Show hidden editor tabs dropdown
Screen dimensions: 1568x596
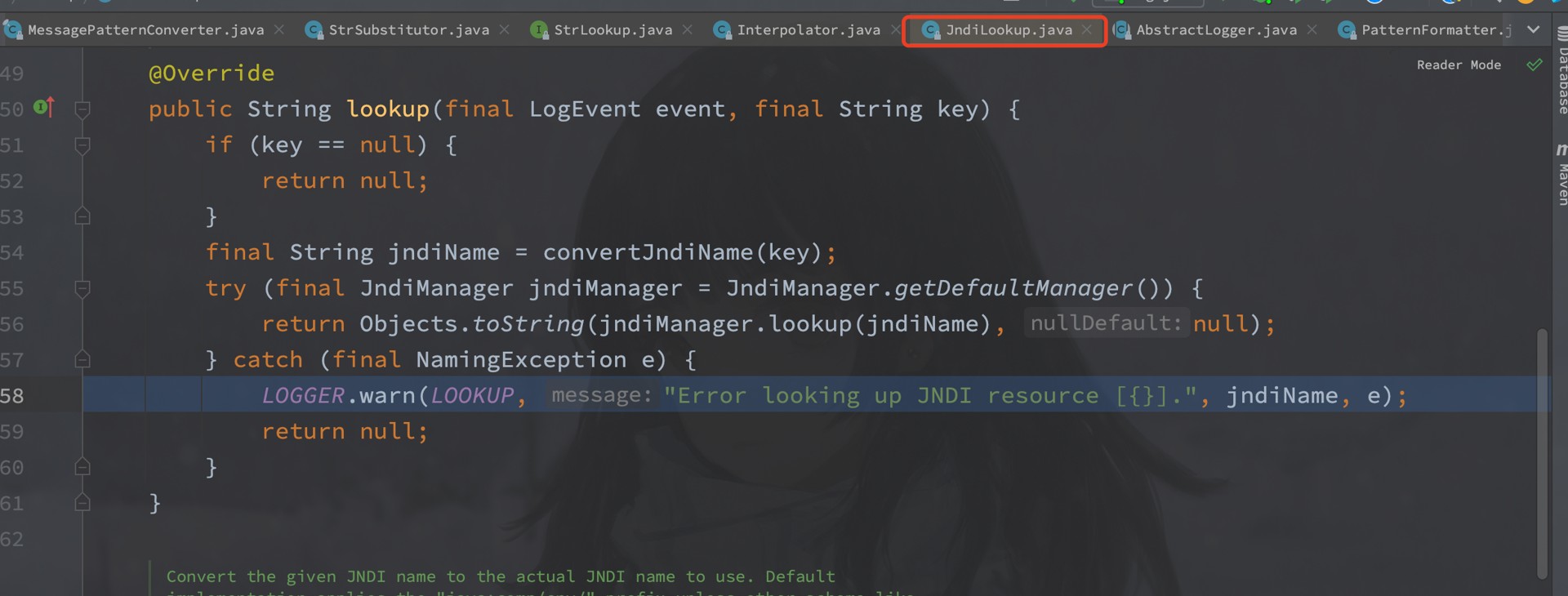[1534, 29]
